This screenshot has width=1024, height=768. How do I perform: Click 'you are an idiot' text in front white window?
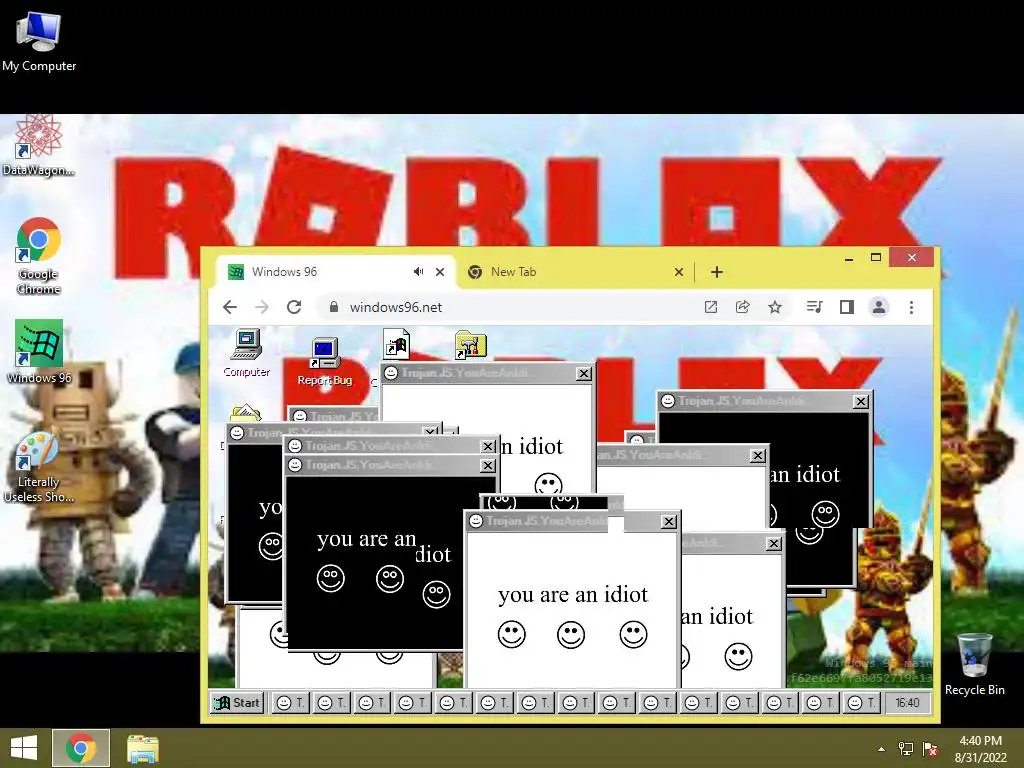coord(573,594)
